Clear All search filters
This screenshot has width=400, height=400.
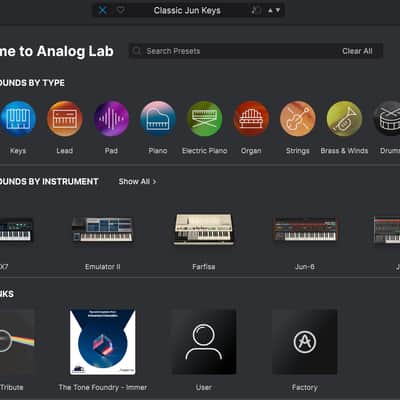coord(357,51)
